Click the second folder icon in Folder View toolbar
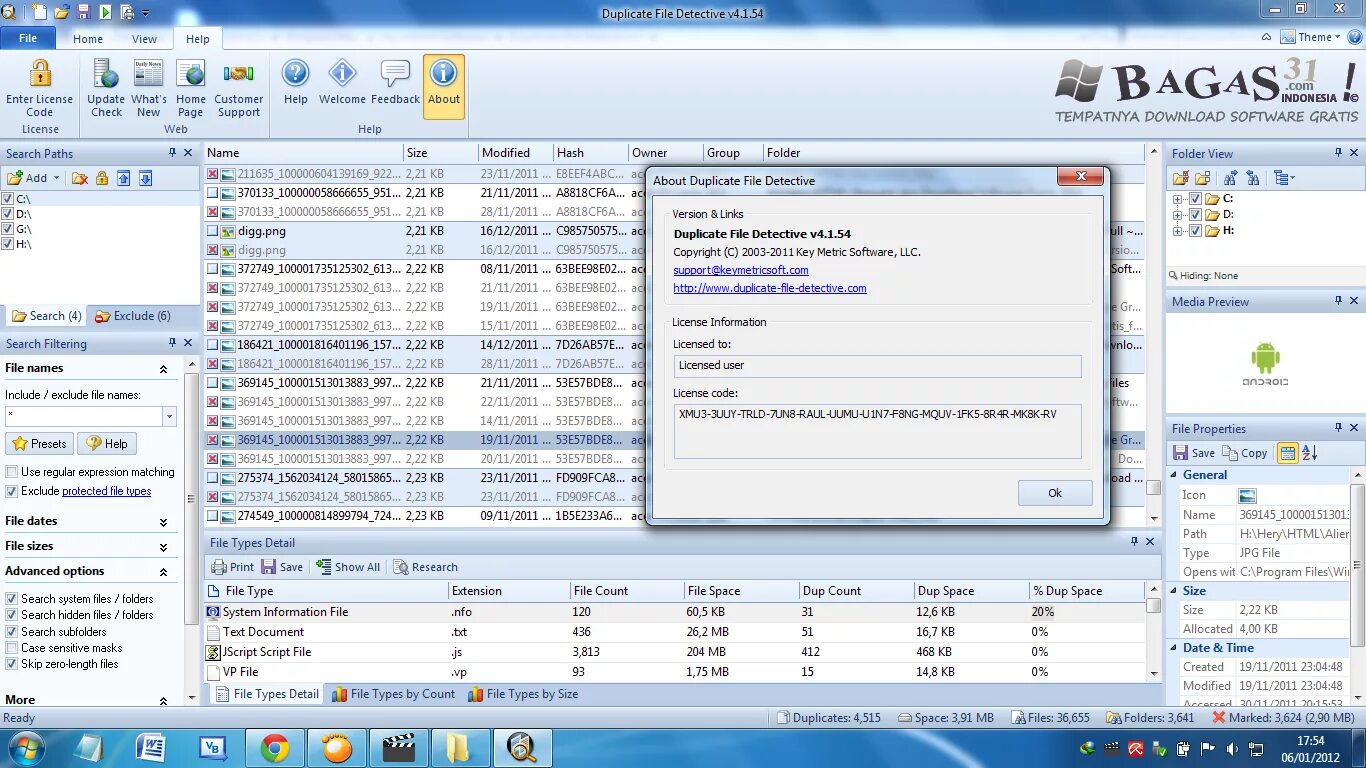The width and height of the screenshot is (1366, 768). pos(1203,178)
